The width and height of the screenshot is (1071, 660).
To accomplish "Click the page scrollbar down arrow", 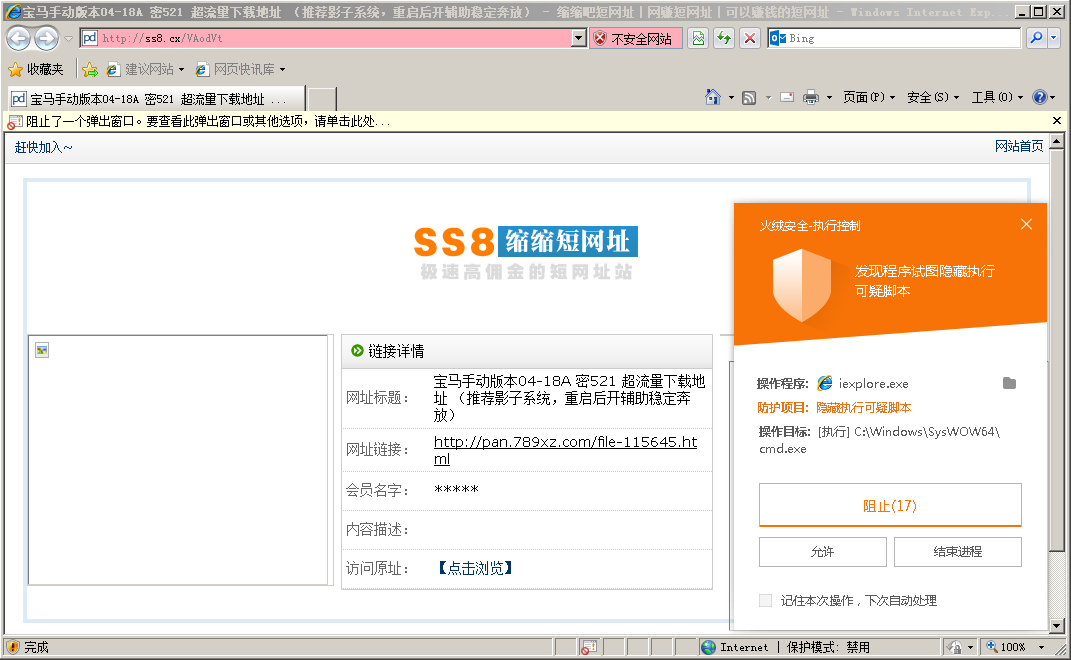I will [x=1056, y=626].
